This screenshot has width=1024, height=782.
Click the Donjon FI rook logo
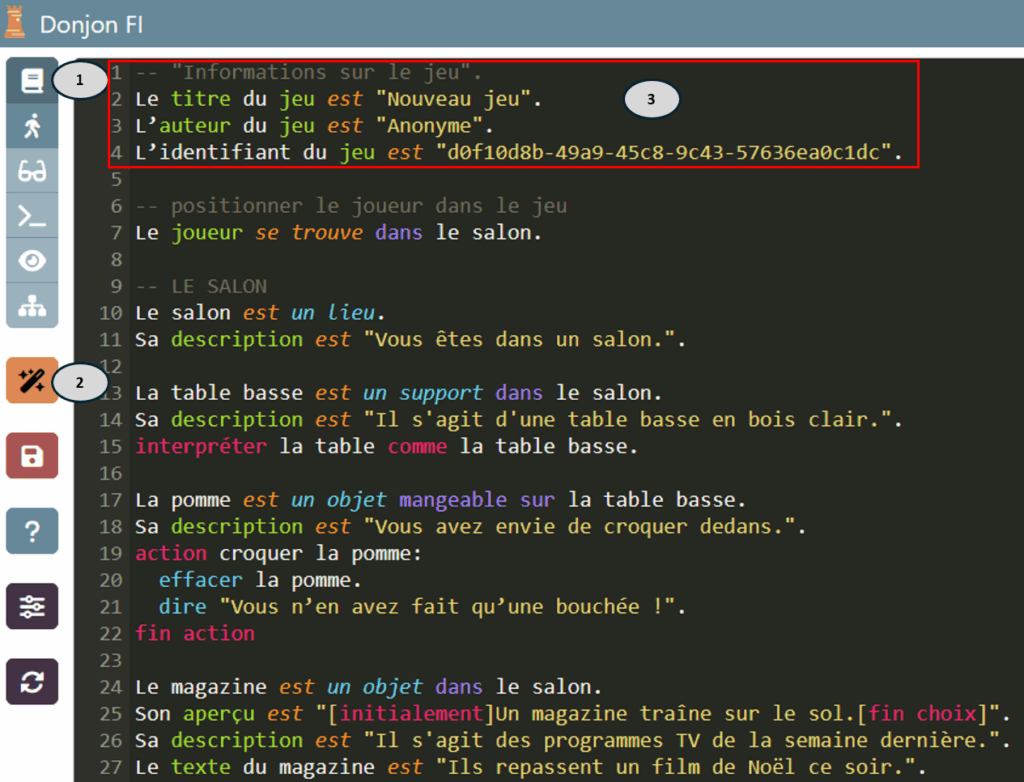point(14,21)
